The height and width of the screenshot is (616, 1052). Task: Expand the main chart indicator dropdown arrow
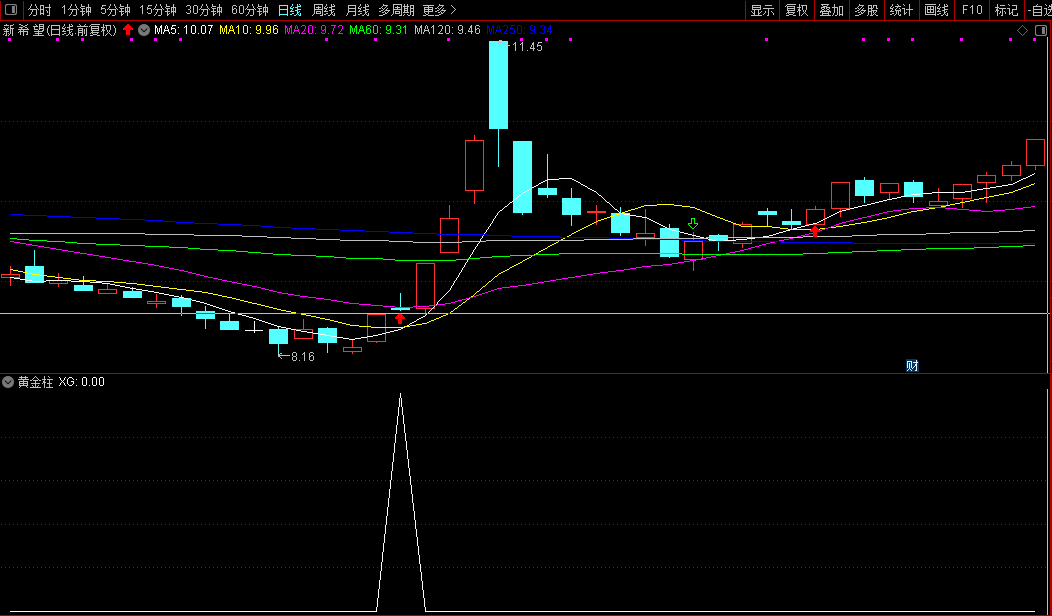point(144,30)
